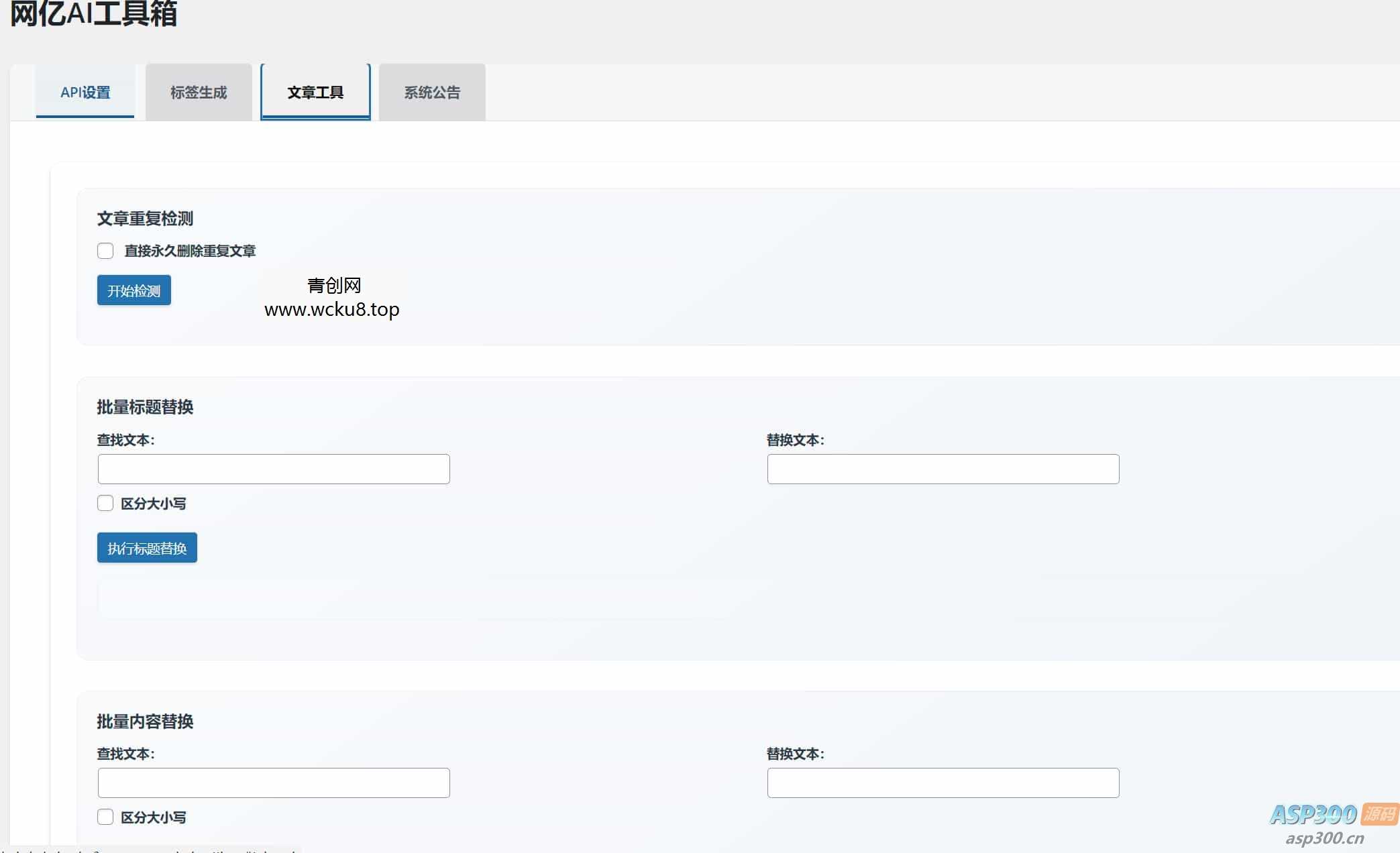Click the 查找文本 field under 批量内容替换
Viewport: 1400px width, 853px height.
(x=273, y=783)
